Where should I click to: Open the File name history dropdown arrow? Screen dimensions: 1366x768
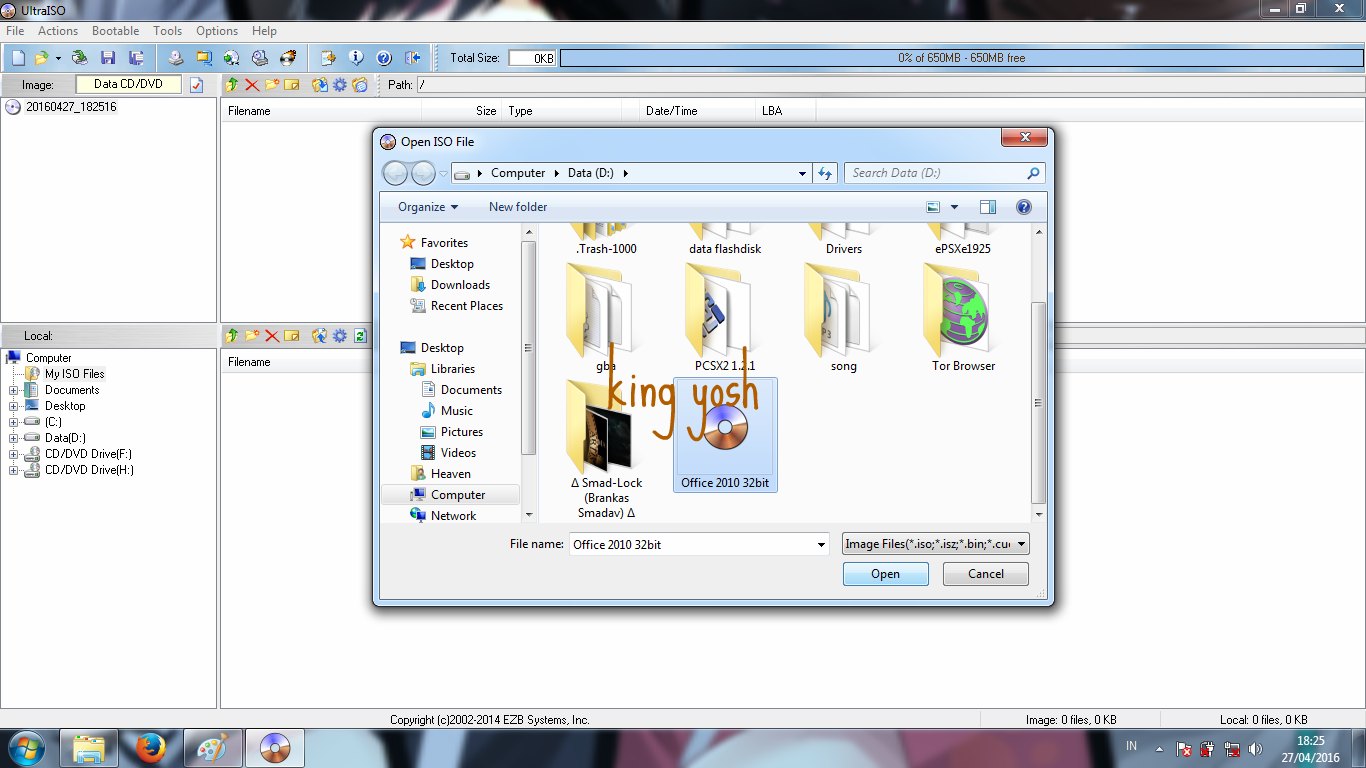coord(821,545)
